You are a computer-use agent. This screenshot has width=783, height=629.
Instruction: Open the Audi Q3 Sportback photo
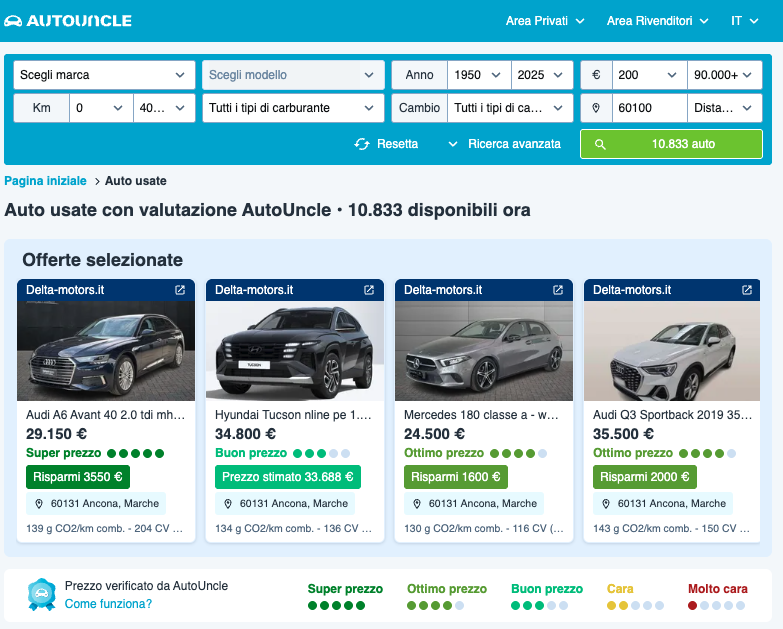click(x=672, y=350)
